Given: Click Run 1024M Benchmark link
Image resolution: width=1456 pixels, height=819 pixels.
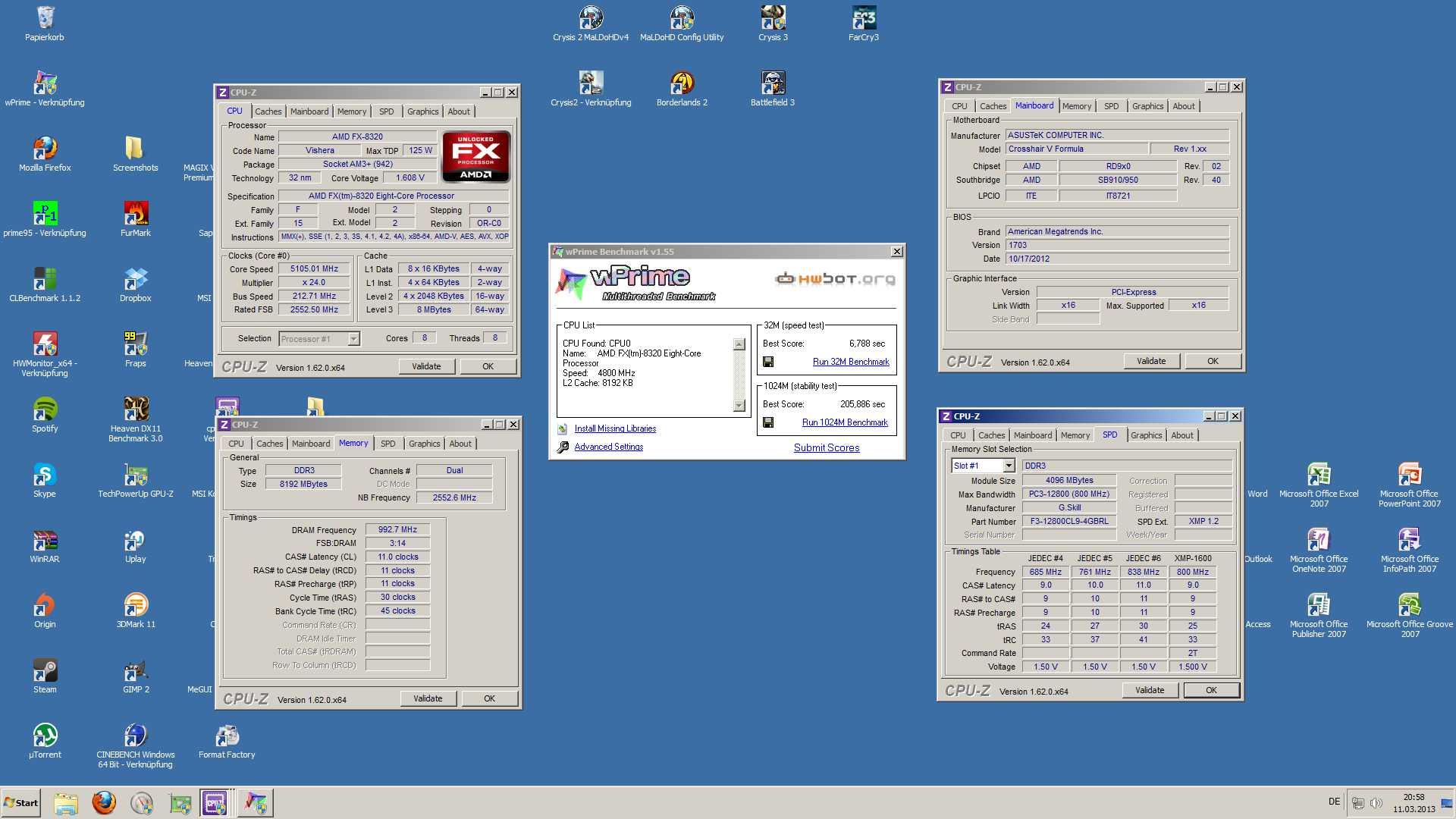Looking at the screenshot, I should tap(845, 422).
